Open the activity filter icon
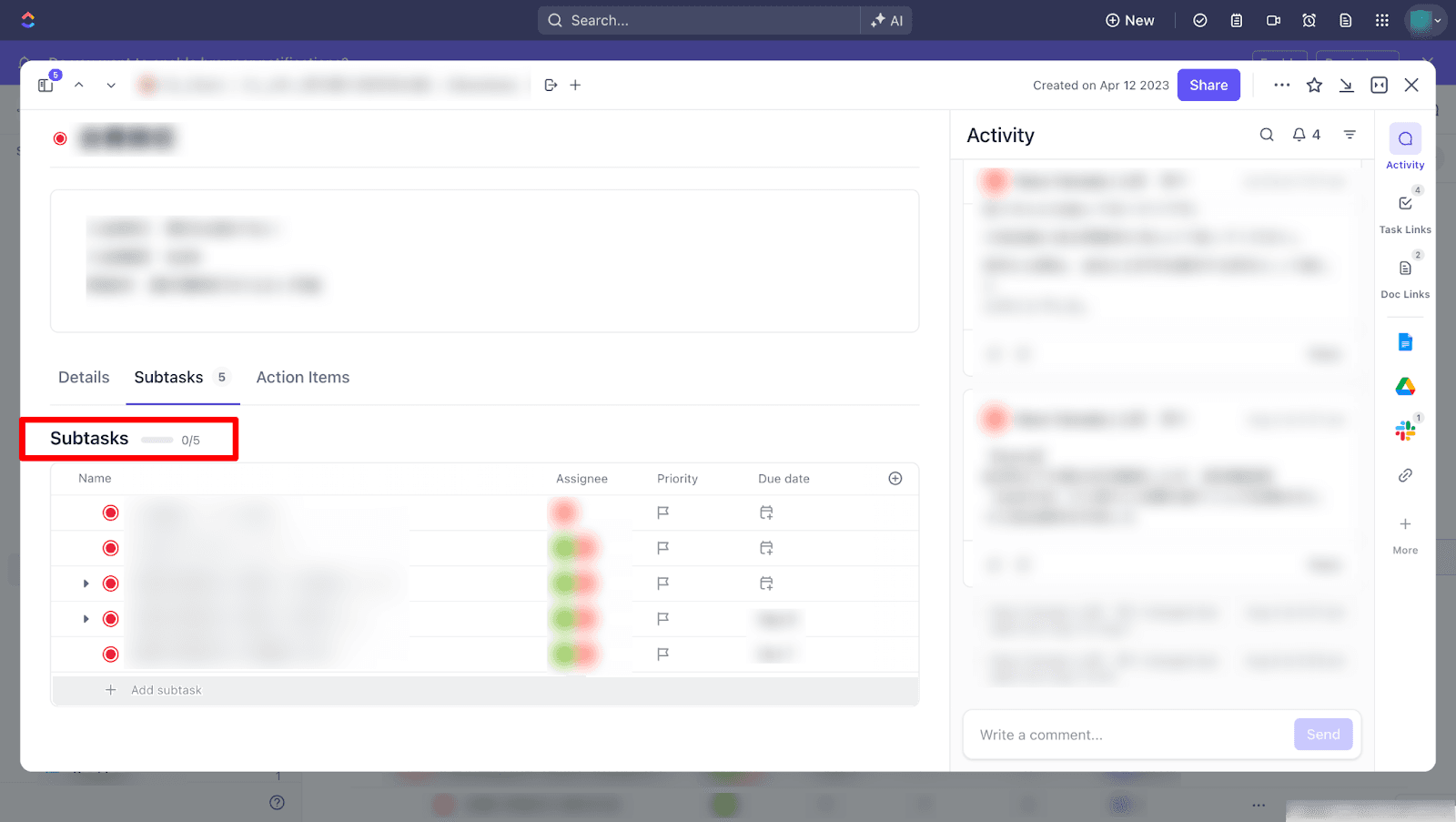 [x=1350, y=135]
